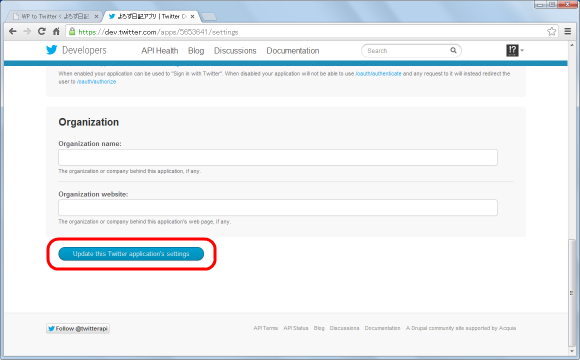Open the Acquia footer link

coord(508,328)
